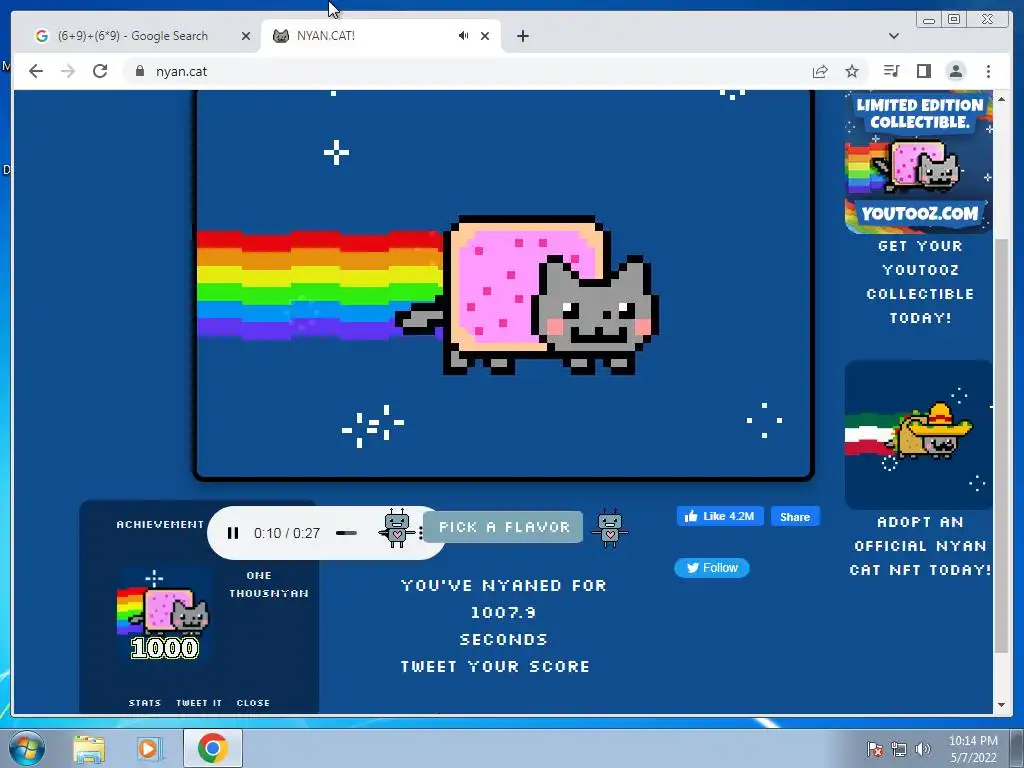1024x768 pixels.
Task: Select the NYAN.CAT! tab
Action: coord(380,36)
